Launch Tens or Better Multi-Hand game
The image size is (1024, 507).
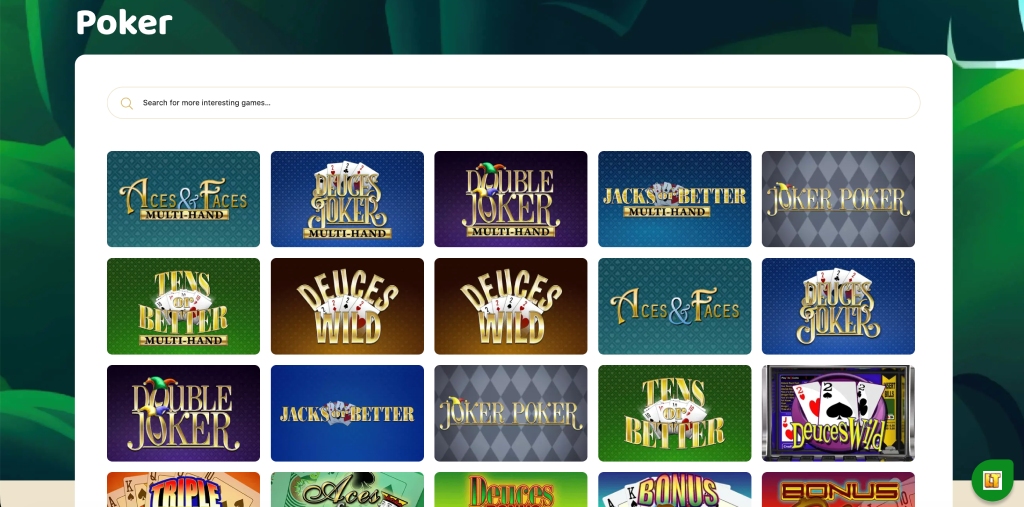coord(184,306)
